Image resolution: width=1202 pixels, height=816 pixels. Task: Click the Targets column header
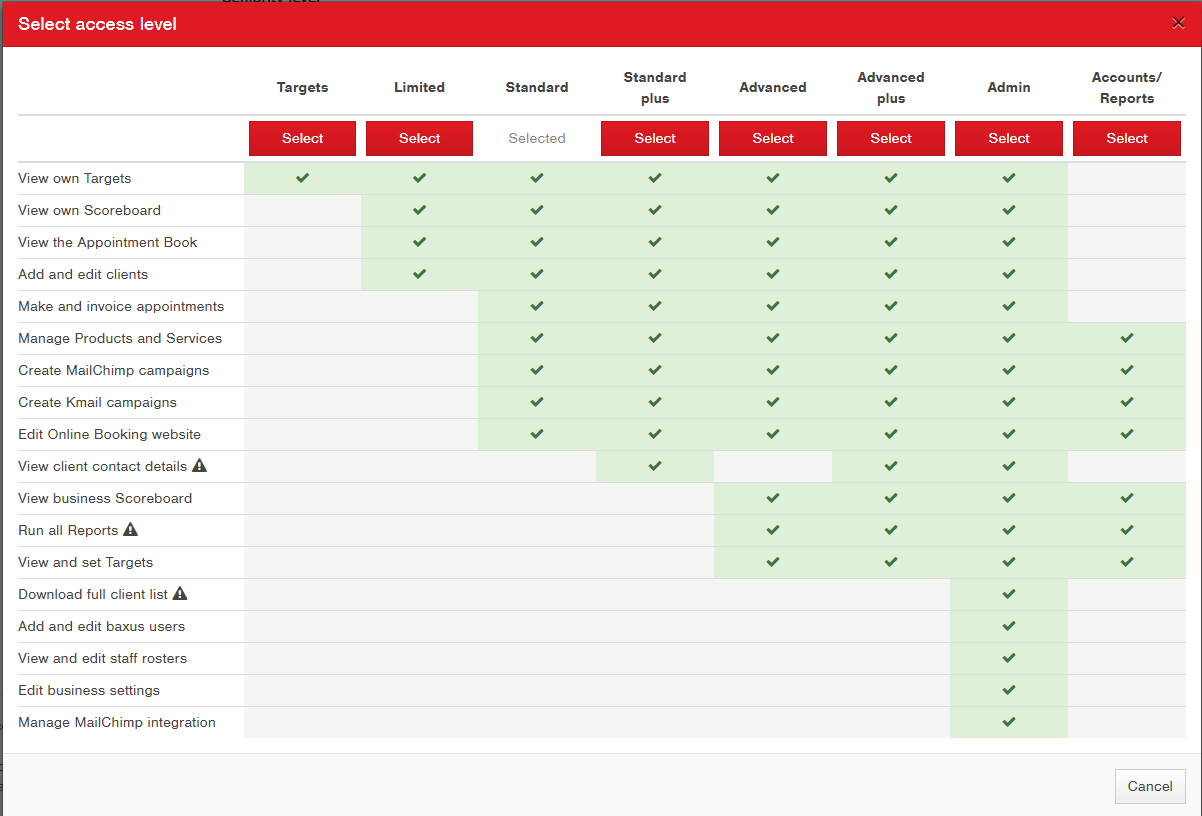302,88
